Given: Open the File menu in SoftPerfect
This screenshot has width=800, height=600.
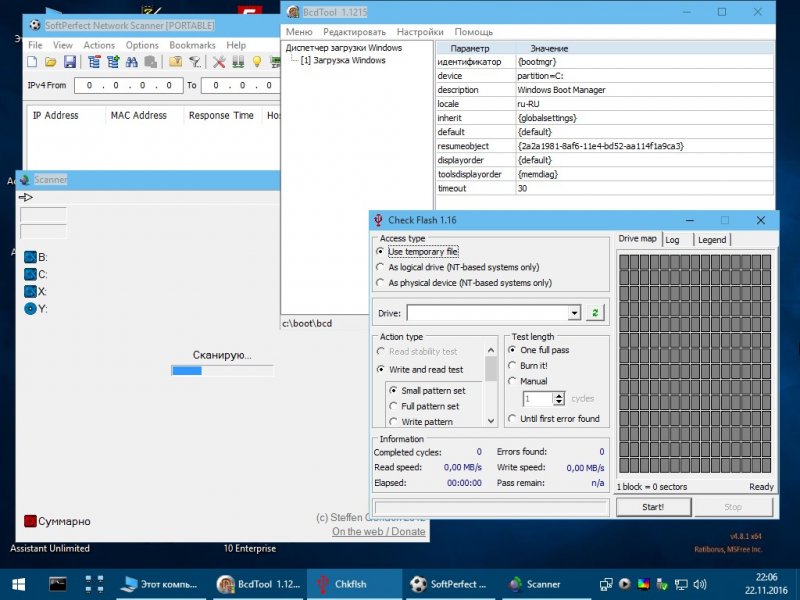Looking at the screenshot, I should tap(35, 45).
